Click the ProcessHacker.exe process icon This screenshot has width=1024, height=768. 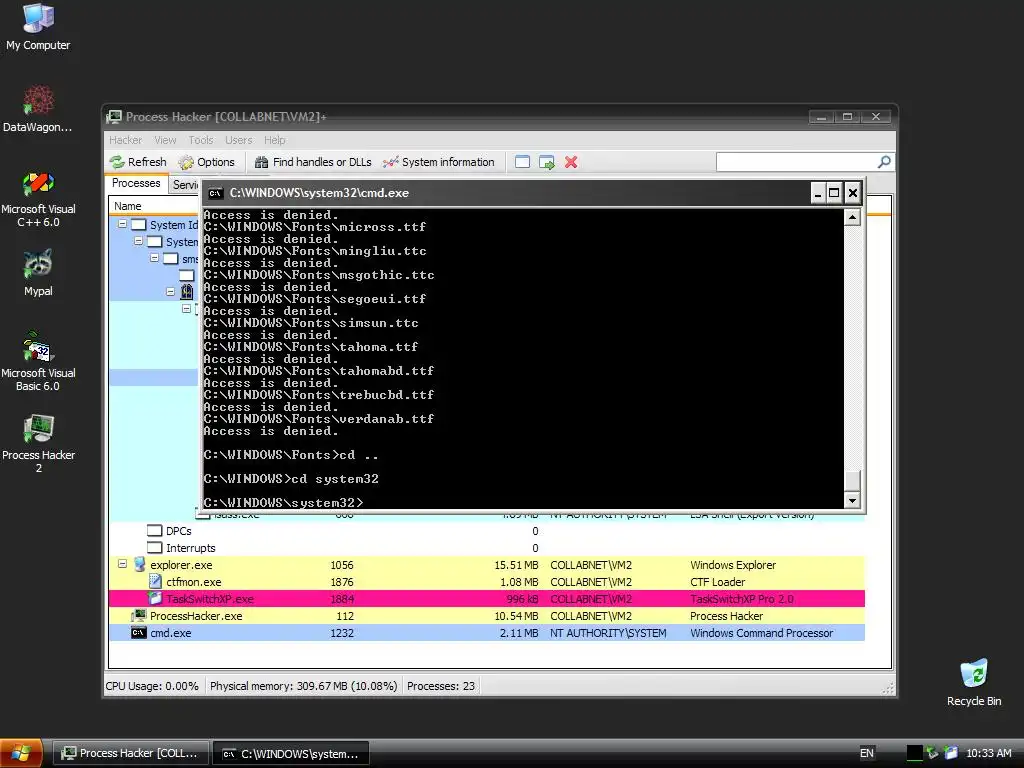coord(138,615)
